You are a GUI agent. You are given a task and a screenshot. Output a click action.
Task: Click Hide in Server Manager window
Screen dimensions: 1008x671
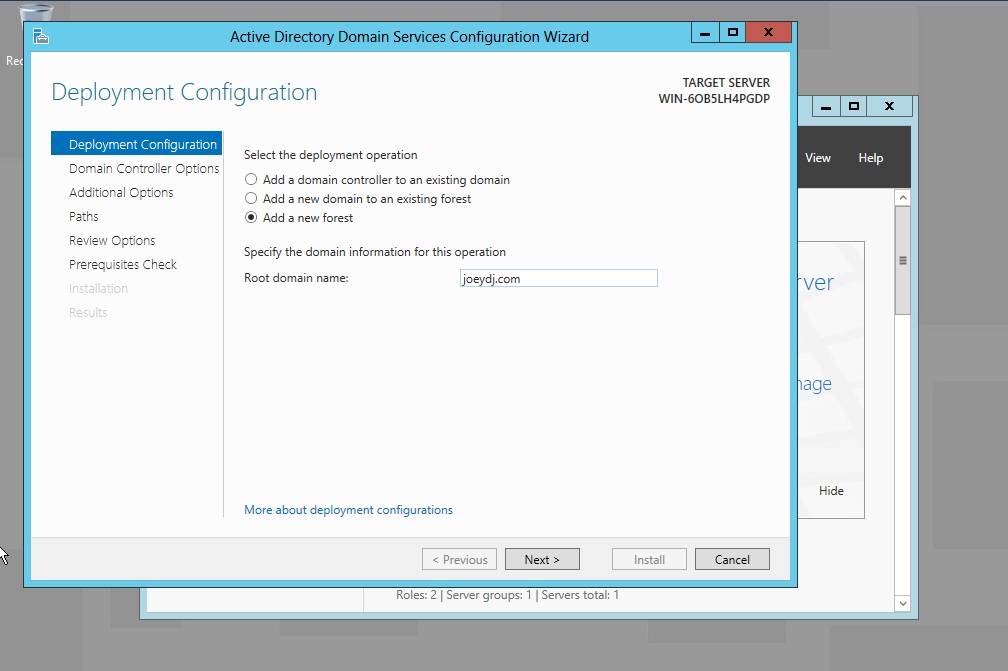click(831, 490)
